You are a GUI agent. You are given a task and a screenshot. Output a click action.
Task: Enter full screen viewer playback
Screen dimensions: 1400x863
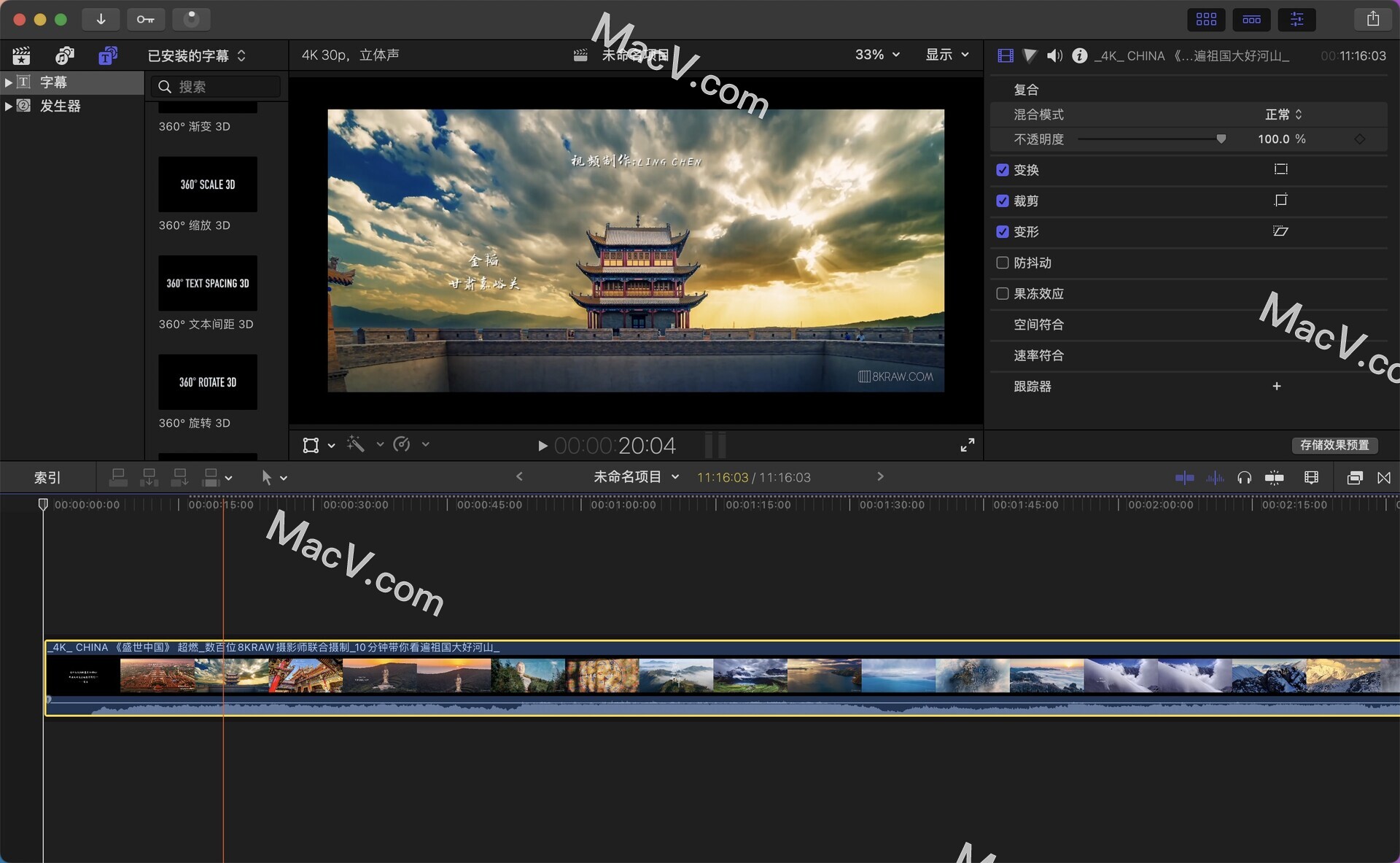coord(967,445)
